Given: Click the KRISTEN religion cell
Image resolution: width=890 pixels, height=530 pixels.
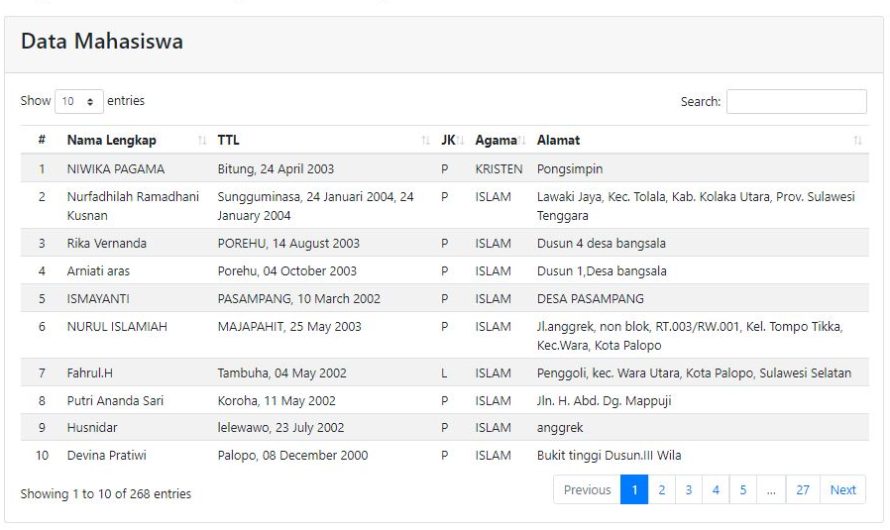Looking at the screenshot, I should point(499,169).
